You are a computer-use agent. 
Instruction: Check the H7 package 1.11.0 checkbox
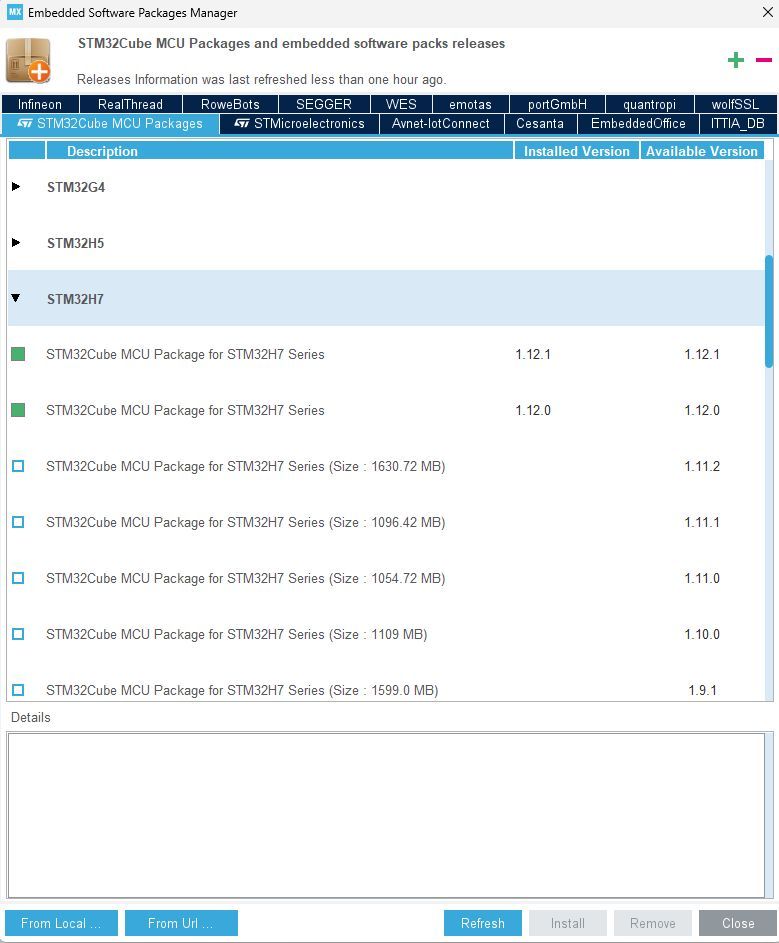coord(18,578)
